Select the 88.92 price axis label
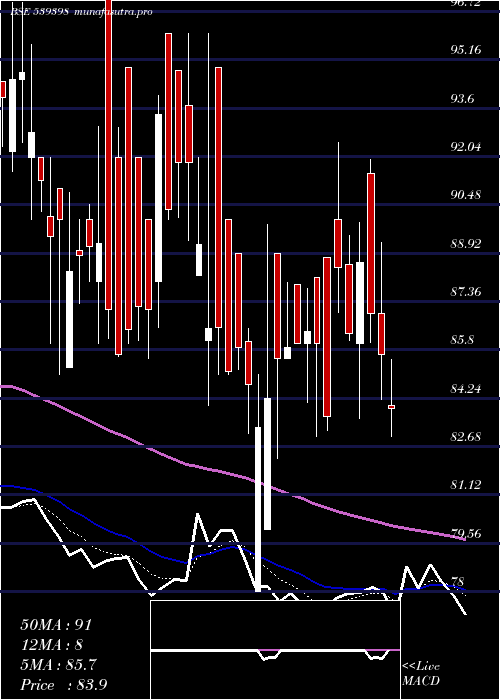The height and width of the screenshot is (700, 500). 466,244
